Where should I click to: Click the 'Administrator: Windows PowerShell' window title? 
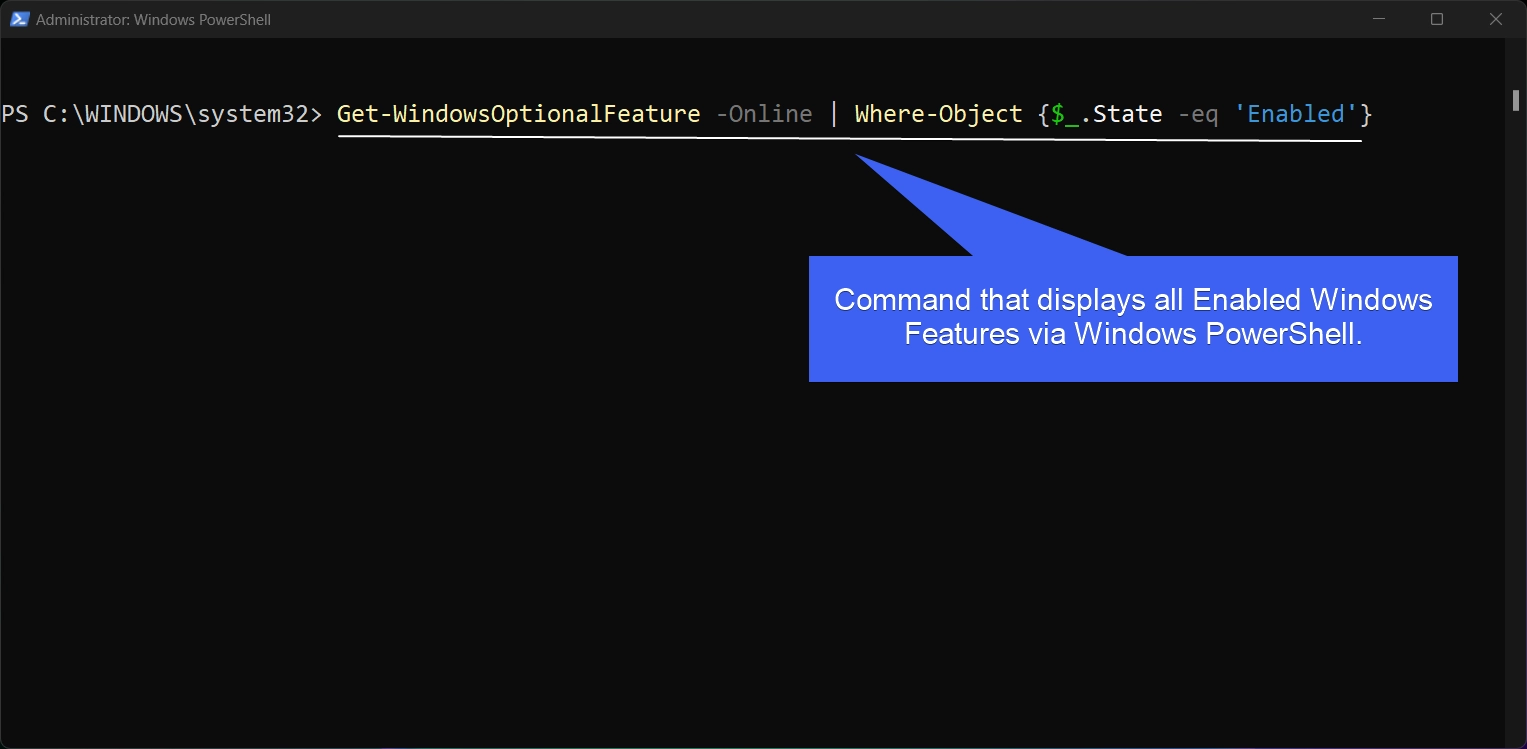pyautogui.click(x=153, y=20)
